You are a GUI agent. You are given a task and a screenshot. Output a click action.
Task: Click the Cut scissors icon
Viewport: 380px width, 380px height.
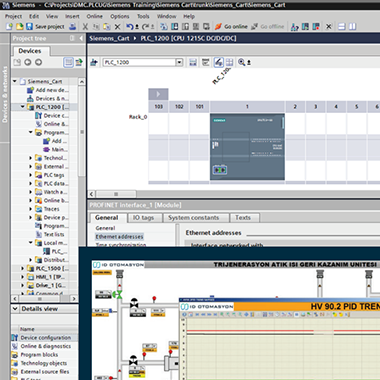click(x=85, y=26)
